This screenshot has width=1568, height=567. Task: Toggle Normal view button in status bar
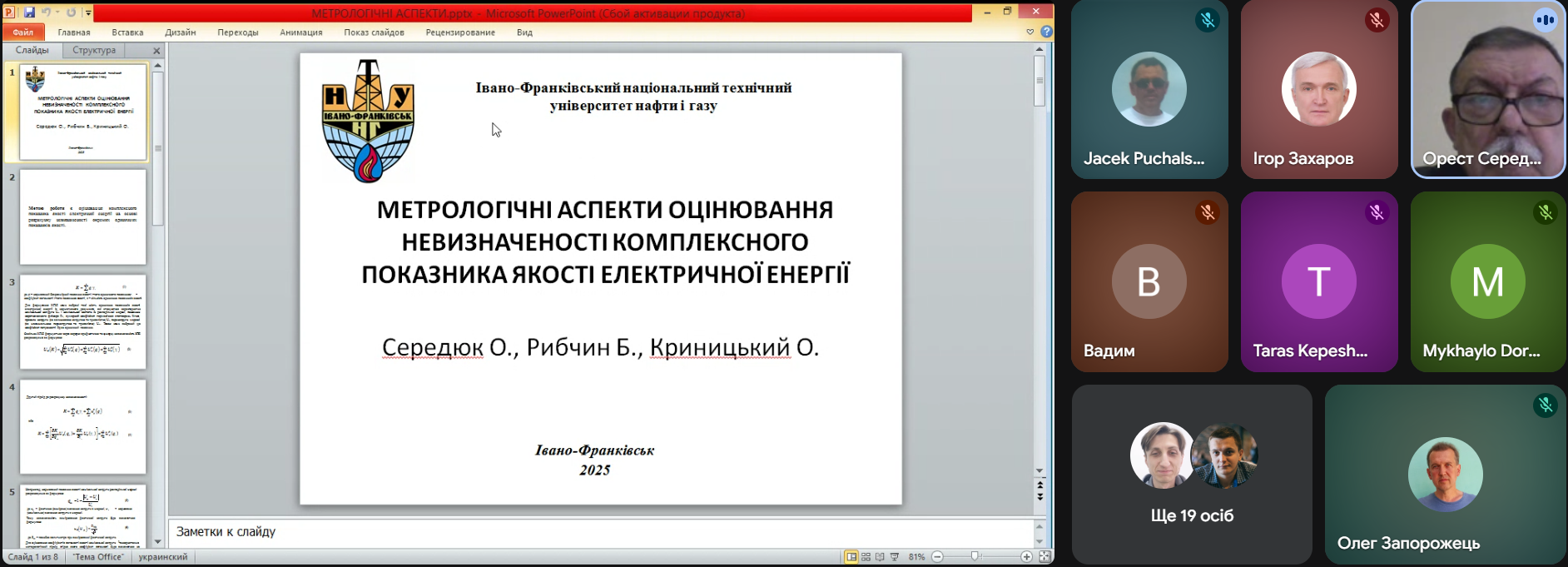tap(851, 557)
